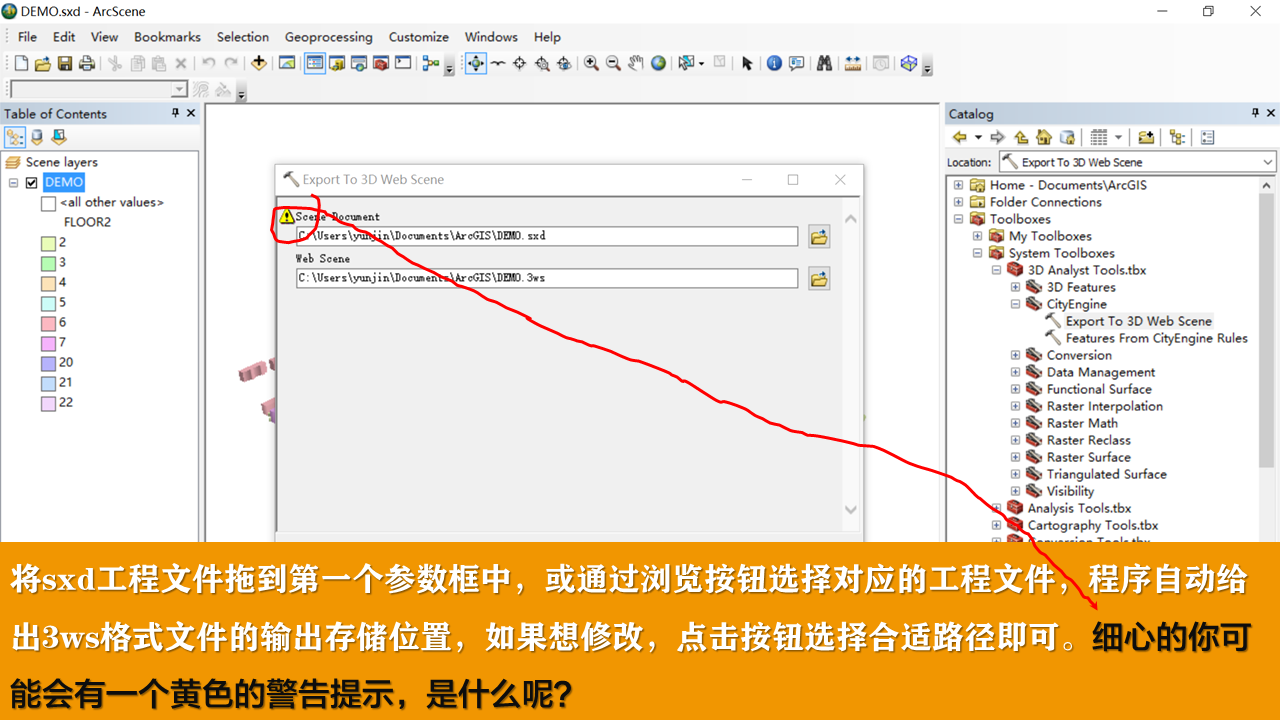Select the Navigate tool
The width and height of the screenshot is (1280, 720).
click(x=475, y=63)
